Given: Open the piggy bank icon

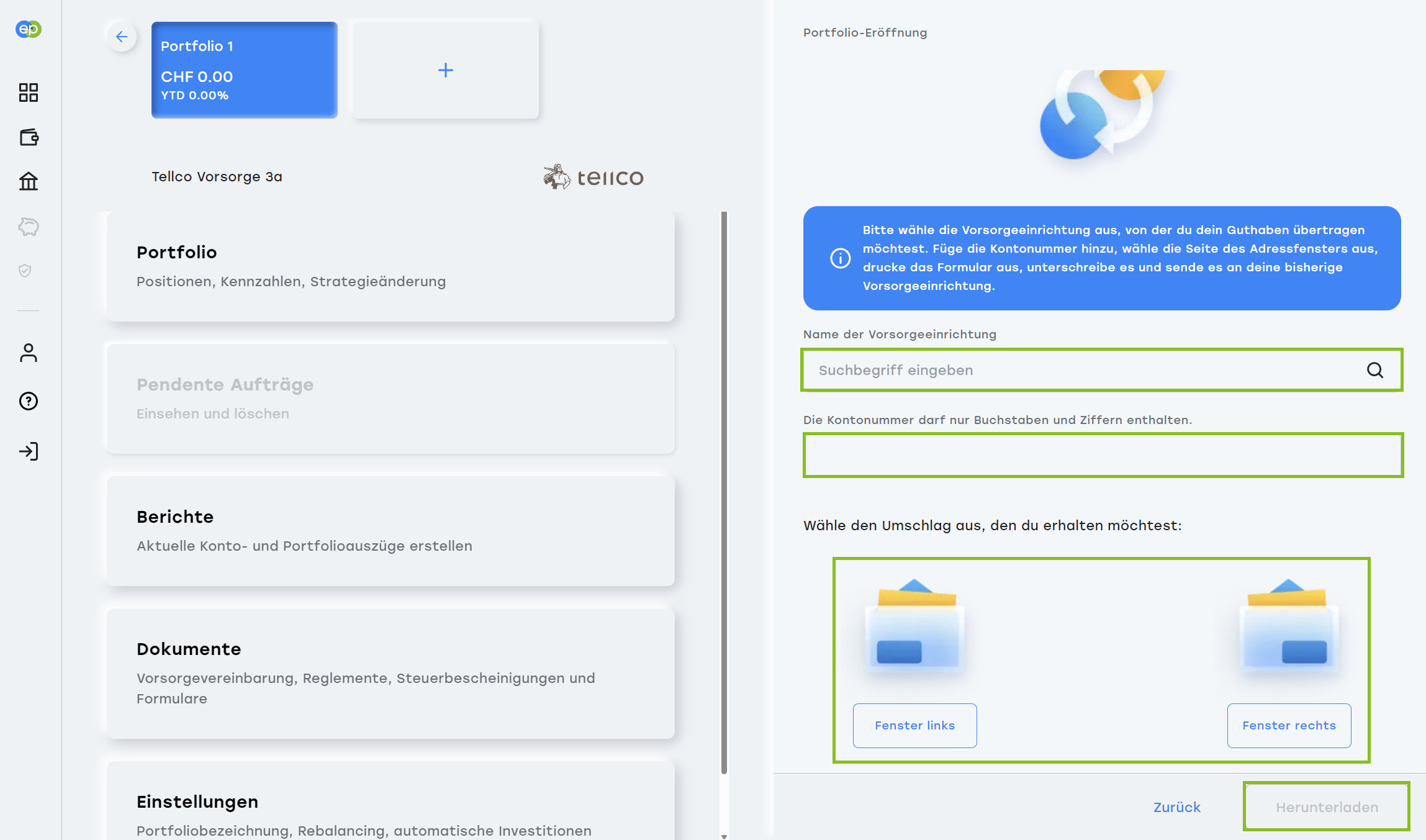Looking at the screenshot, I should click(x=29, y=227).
